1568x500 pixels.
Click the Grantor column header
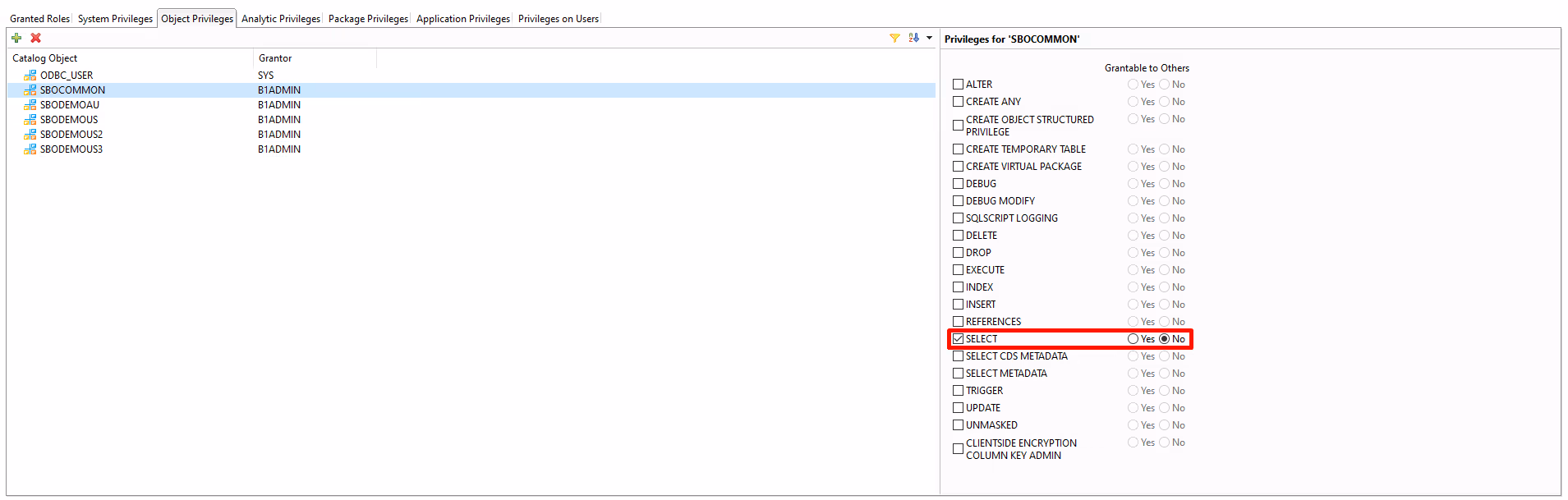point(275,58)
